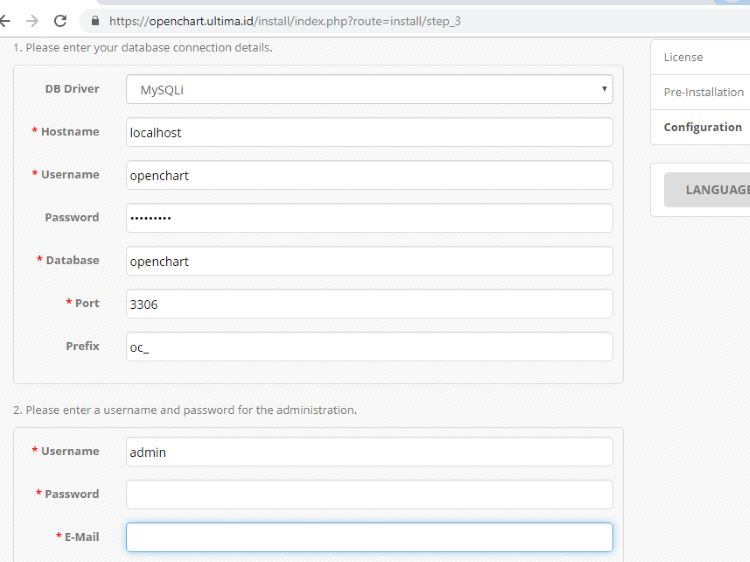
Task: Open the Pre-Installation step in sidebar
Action: point(700,92)
